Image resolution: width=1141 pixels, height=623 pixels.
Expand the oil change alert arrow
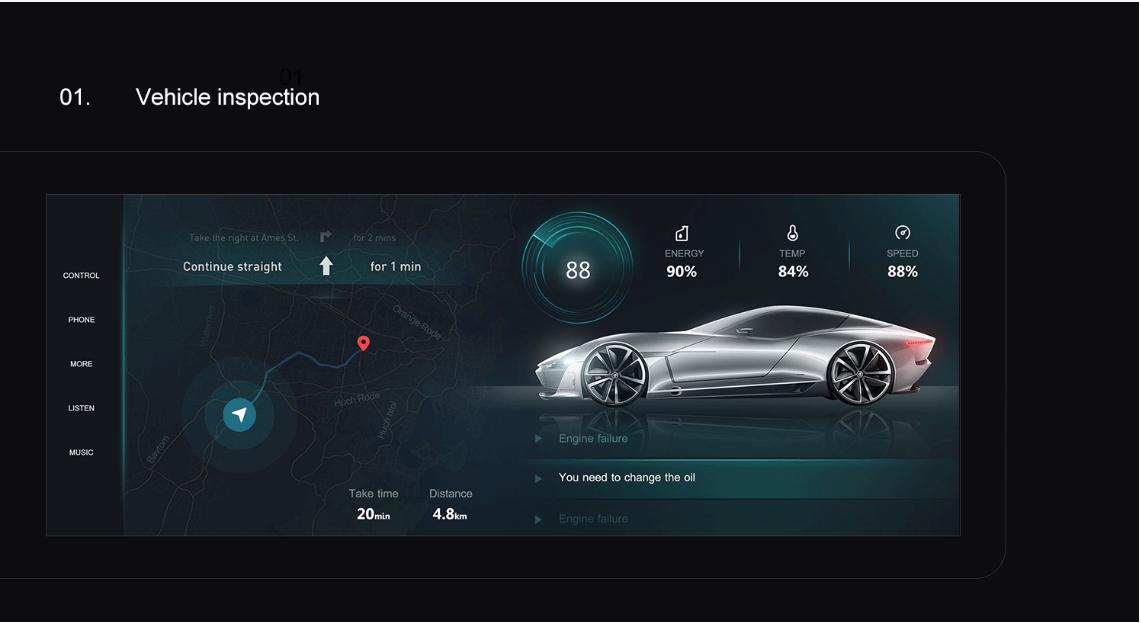[x=538, y=478]
